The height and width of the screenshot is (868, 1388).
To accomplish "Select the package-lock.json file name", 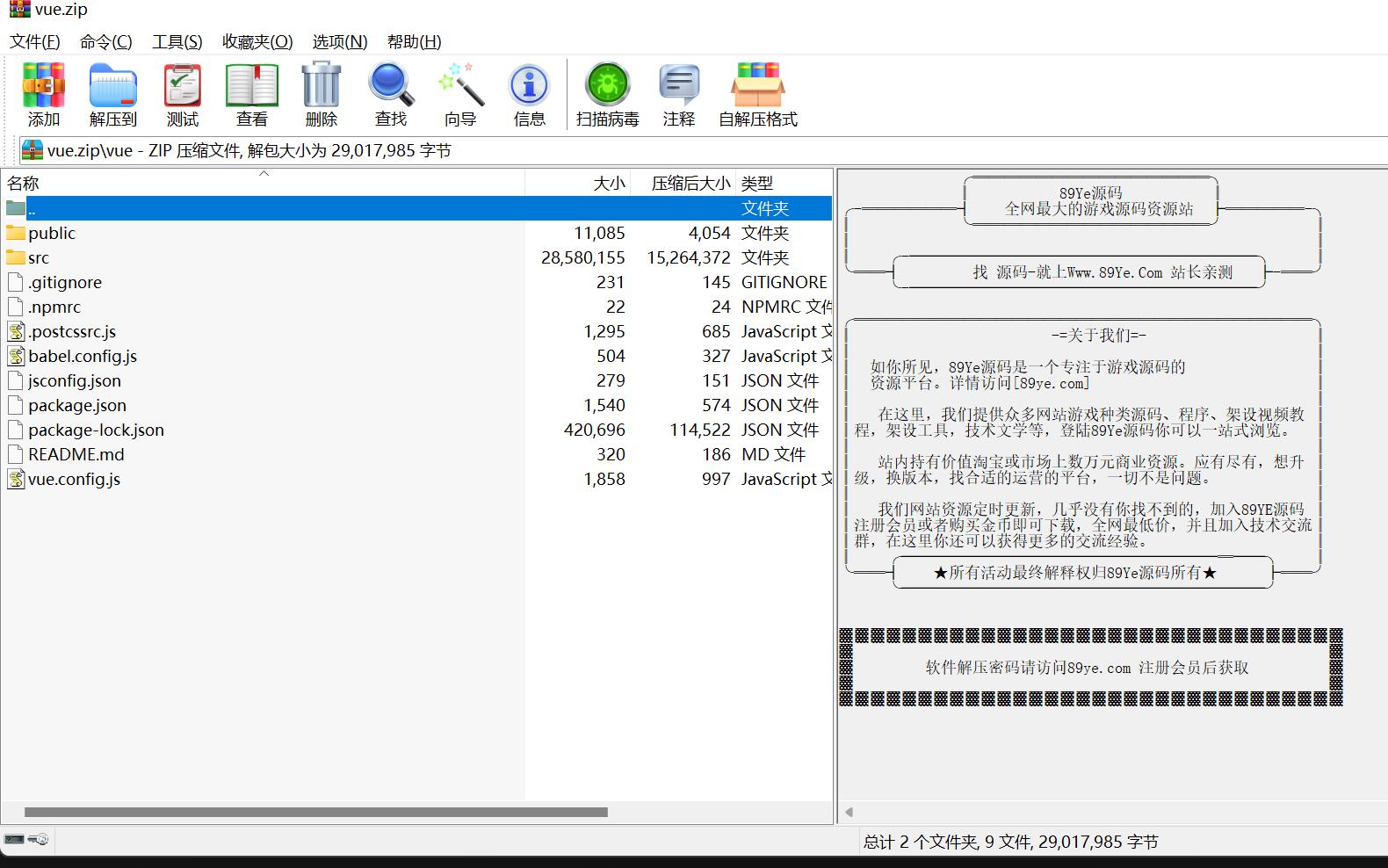I will point(96,430).
